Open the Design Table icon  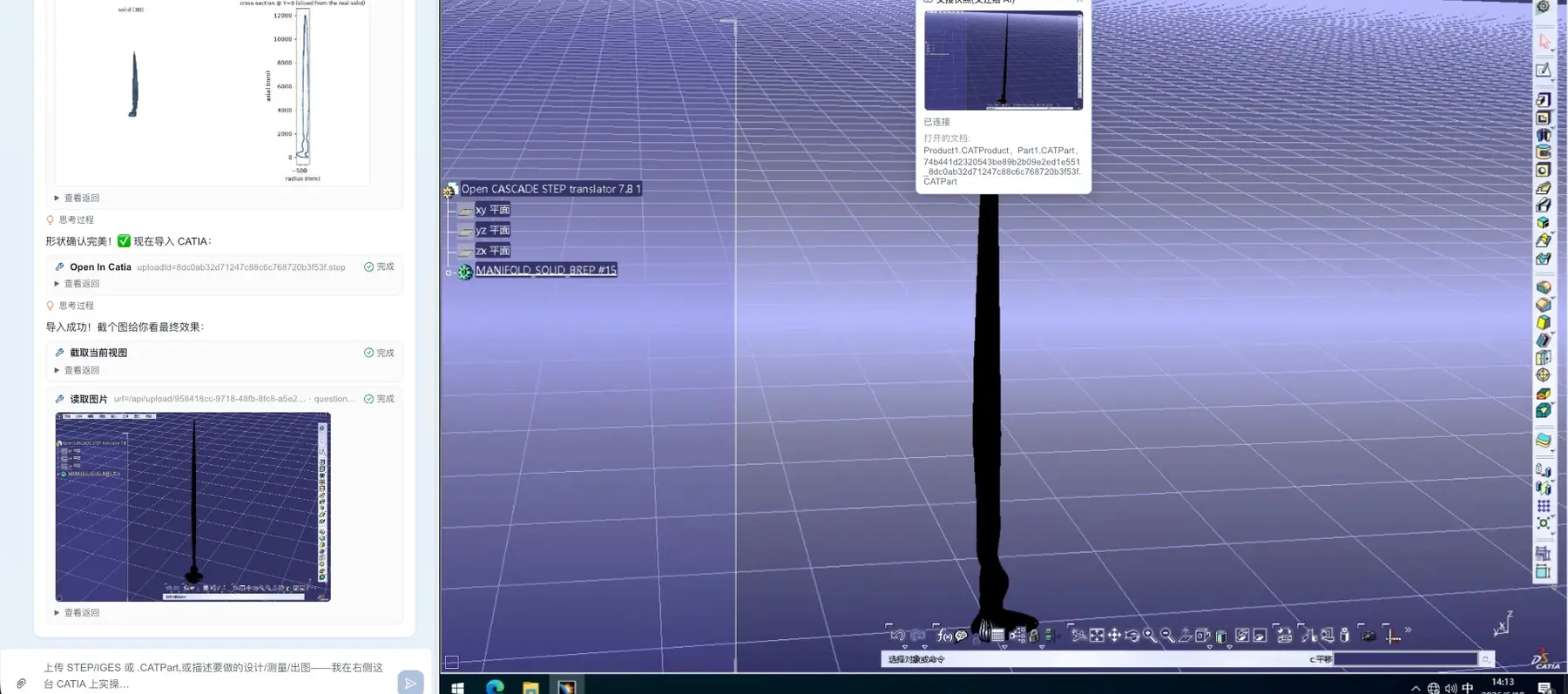tap(997, 636)
